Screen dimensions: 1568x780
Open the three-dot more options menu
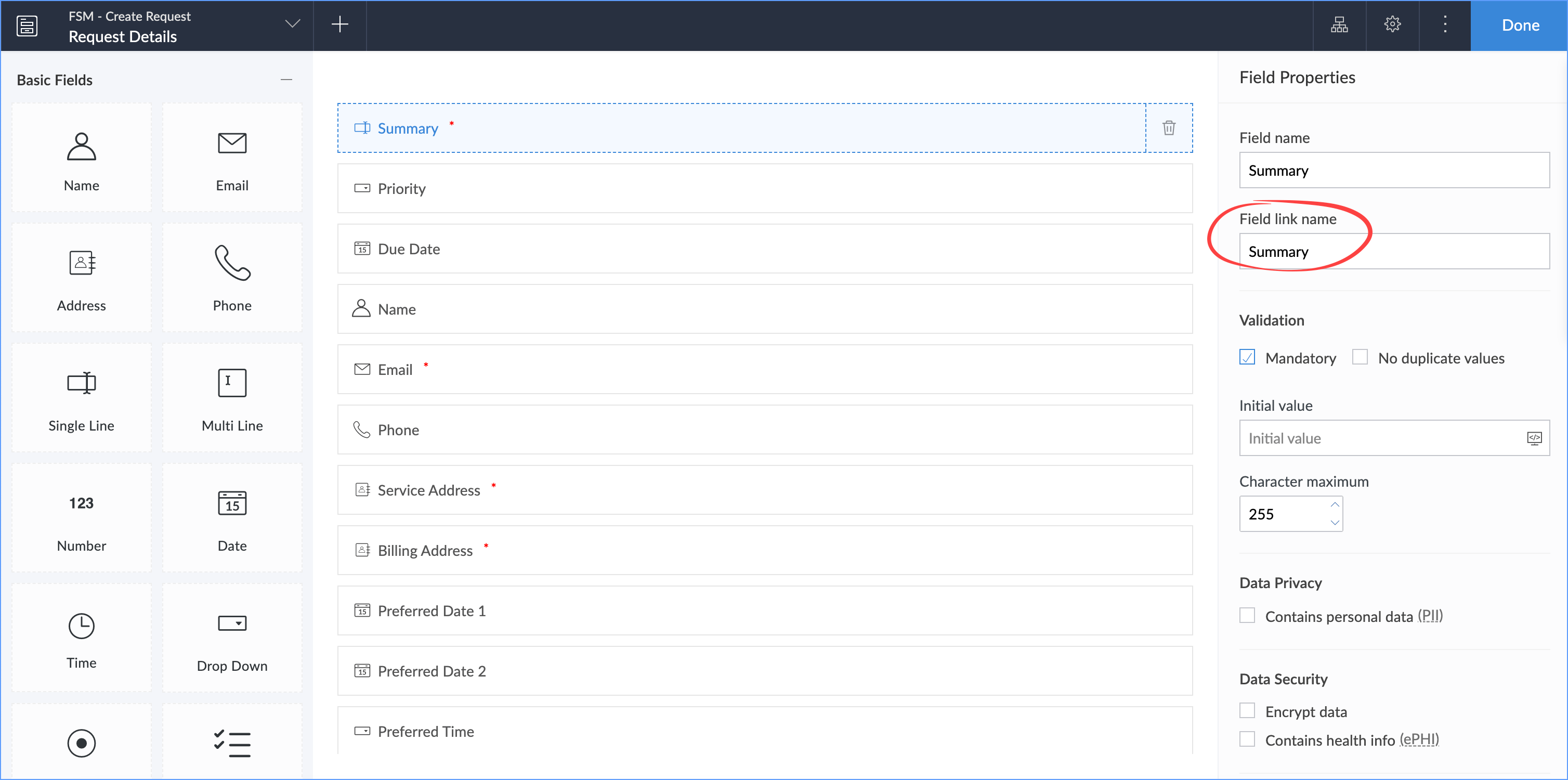pyautogui.click(x=1444, y=24)
